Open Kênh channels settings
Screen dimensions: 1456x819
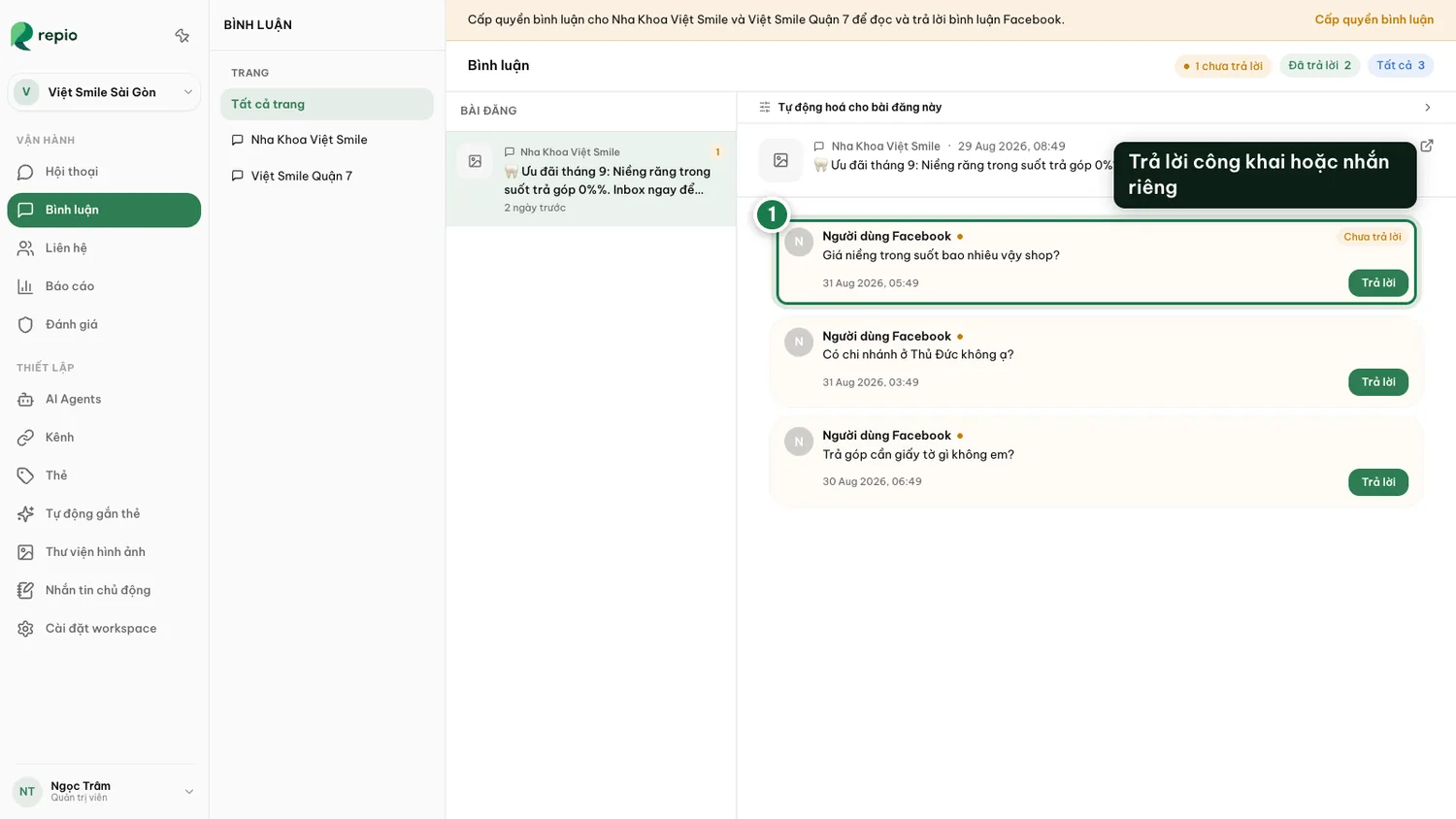(104, 438)
